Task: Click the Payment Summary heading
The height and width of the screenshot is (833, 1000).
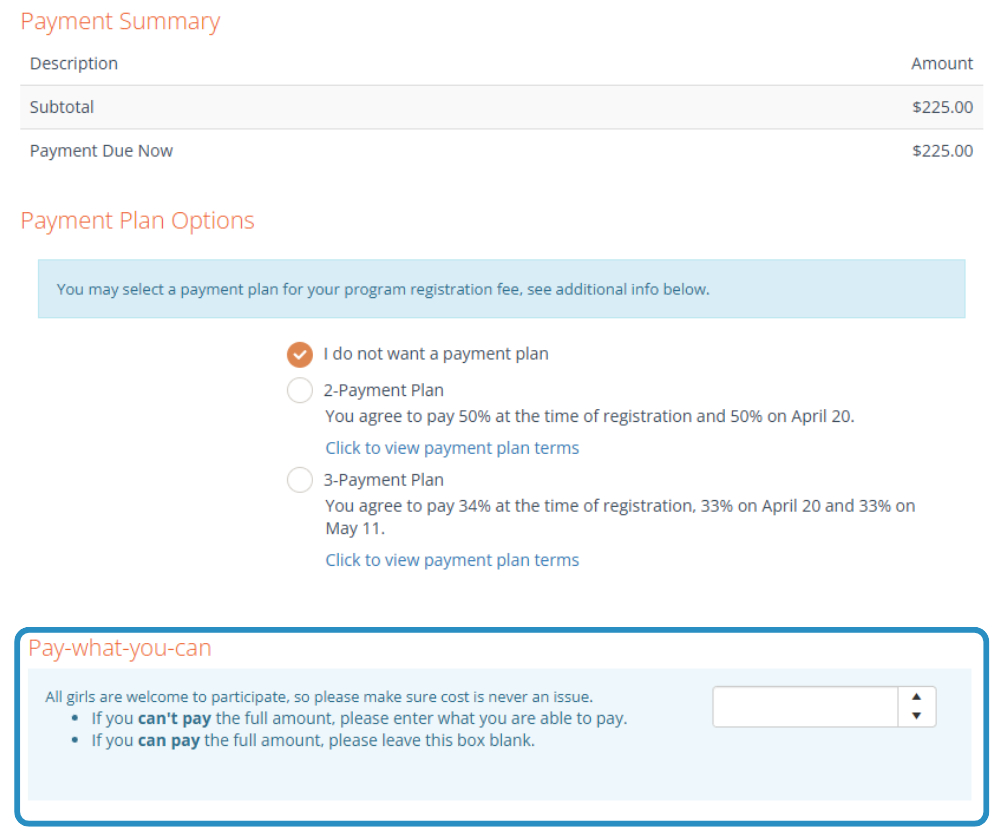Action: 120,22
